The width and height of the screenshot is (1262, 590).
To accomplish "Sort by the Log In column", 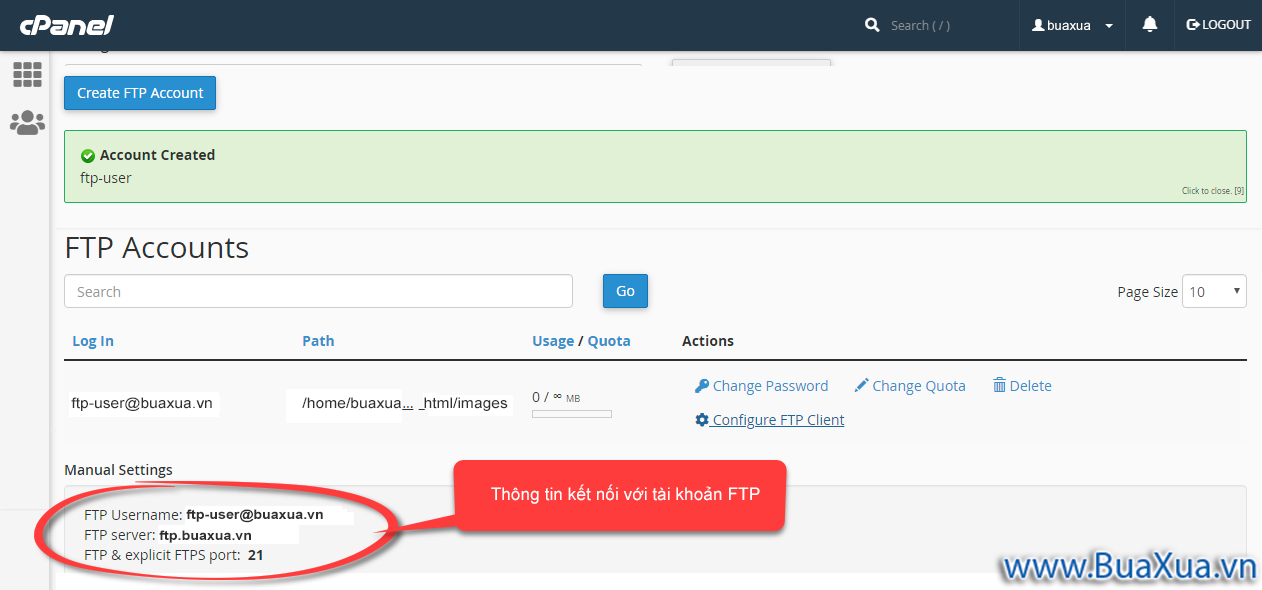I will (x=93, y=341).
